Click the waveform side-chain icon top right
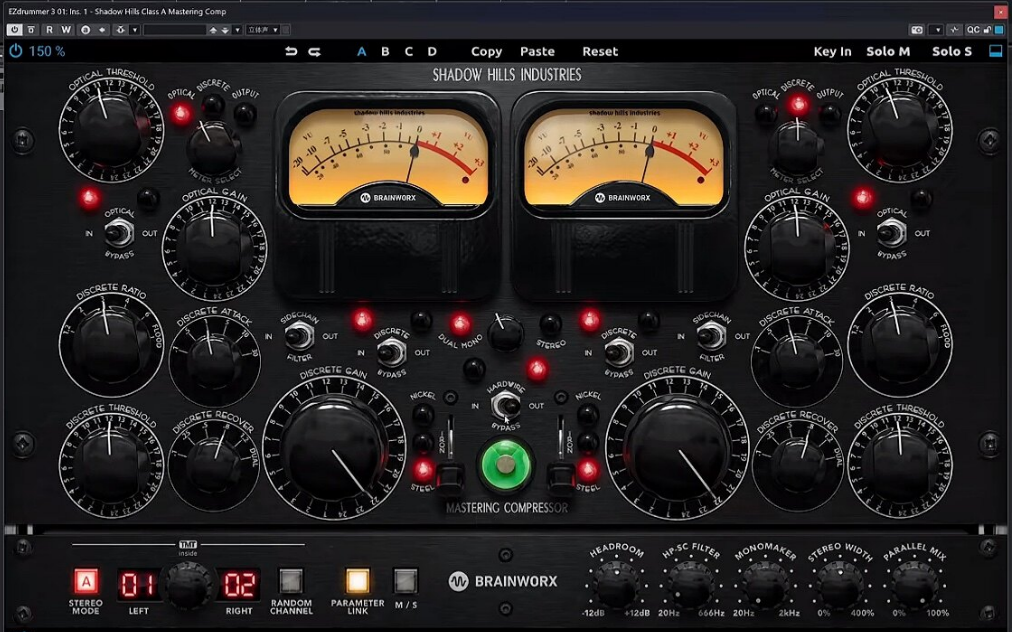1012x632 pixels. [x=955, y=30]
